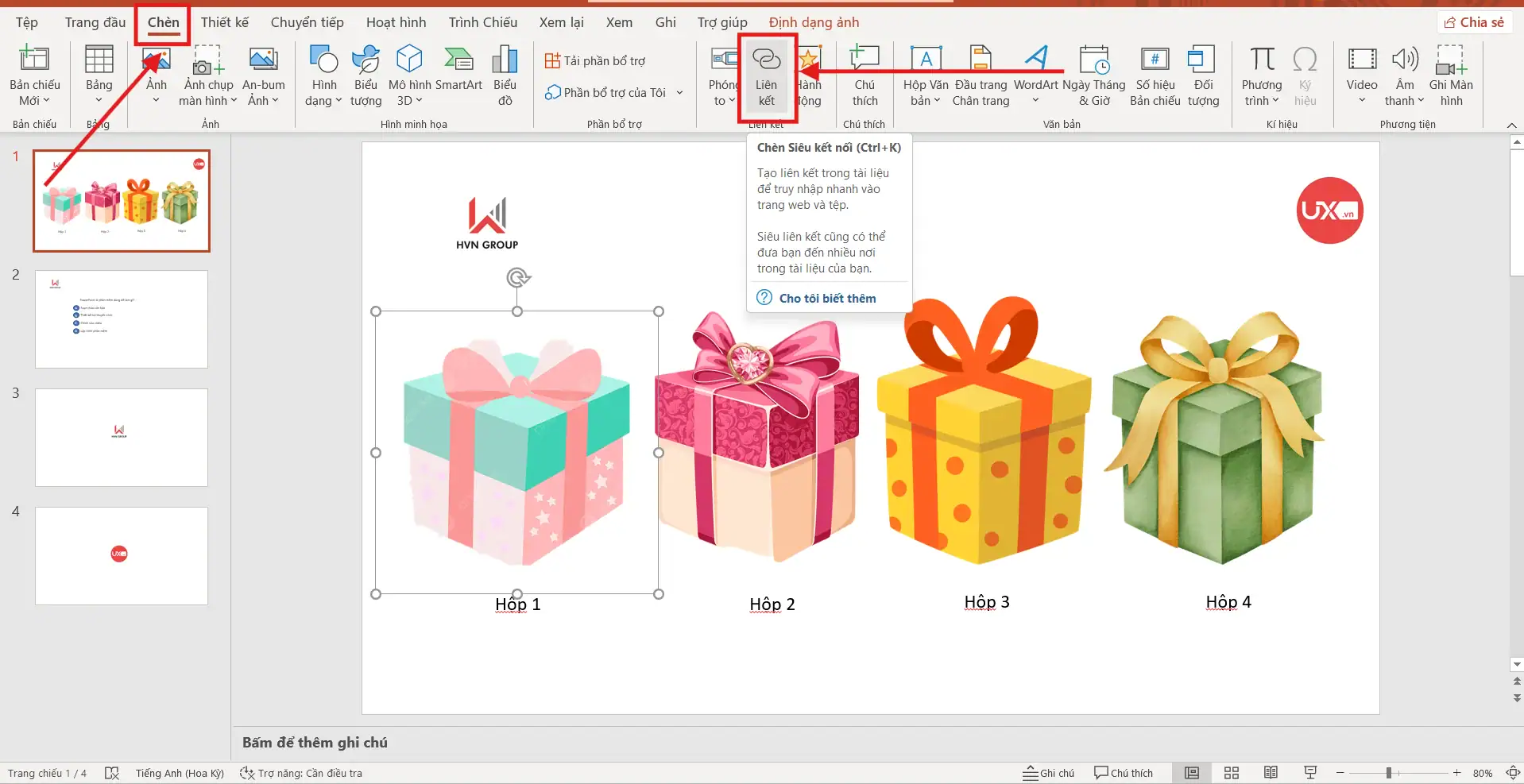Switch to Reading view in status bar
Screen dimensions: 1524x784
[1271, 773]
